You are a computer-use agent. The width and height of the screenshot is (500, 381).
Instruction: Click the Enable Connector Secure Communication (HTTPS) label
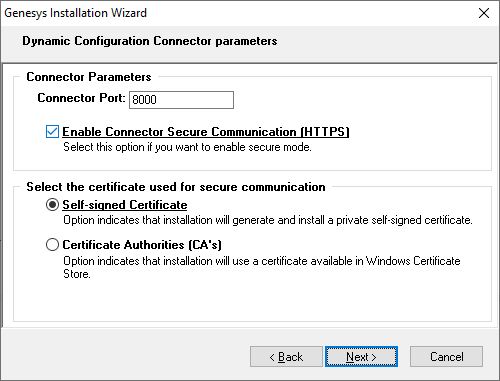pos(206,132)
